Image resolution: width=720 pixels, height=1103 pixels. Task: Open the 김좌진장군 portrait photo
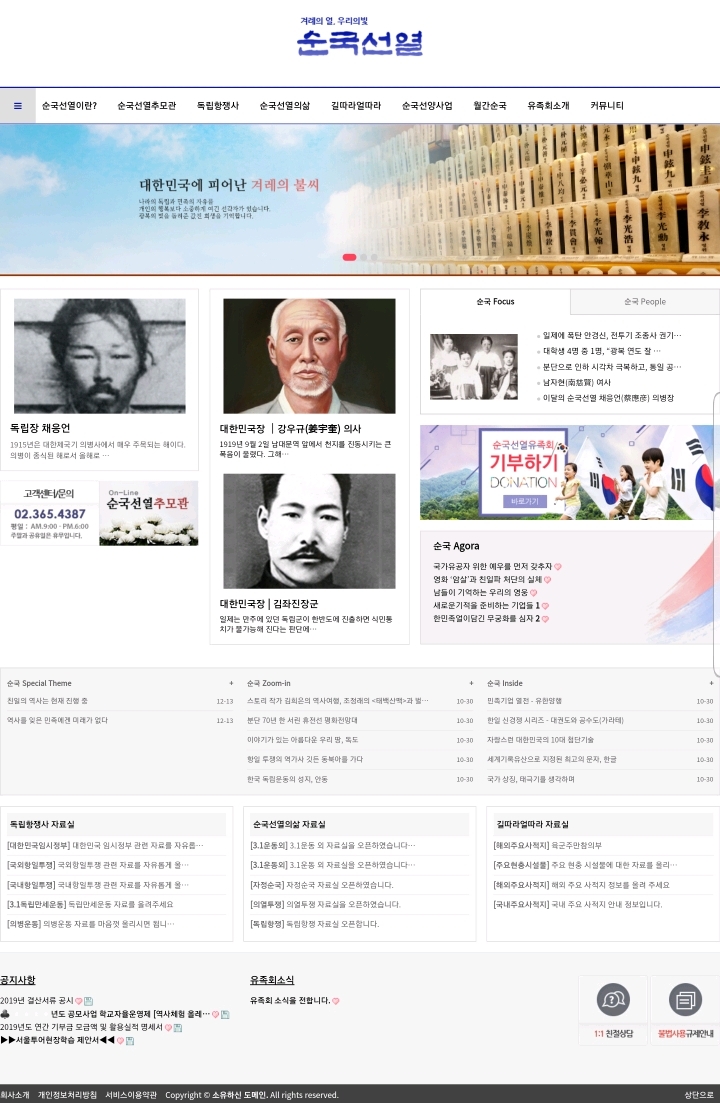(309, 531)
